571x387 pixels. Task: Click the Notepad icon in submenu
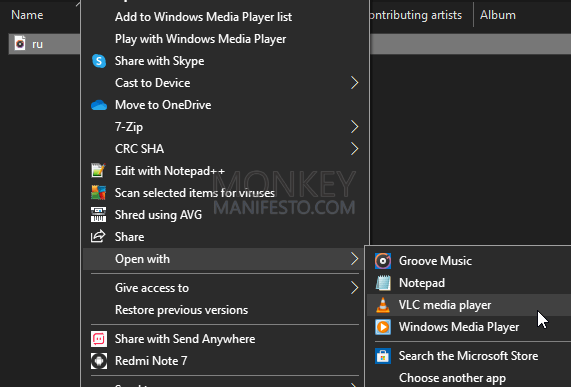383,283
